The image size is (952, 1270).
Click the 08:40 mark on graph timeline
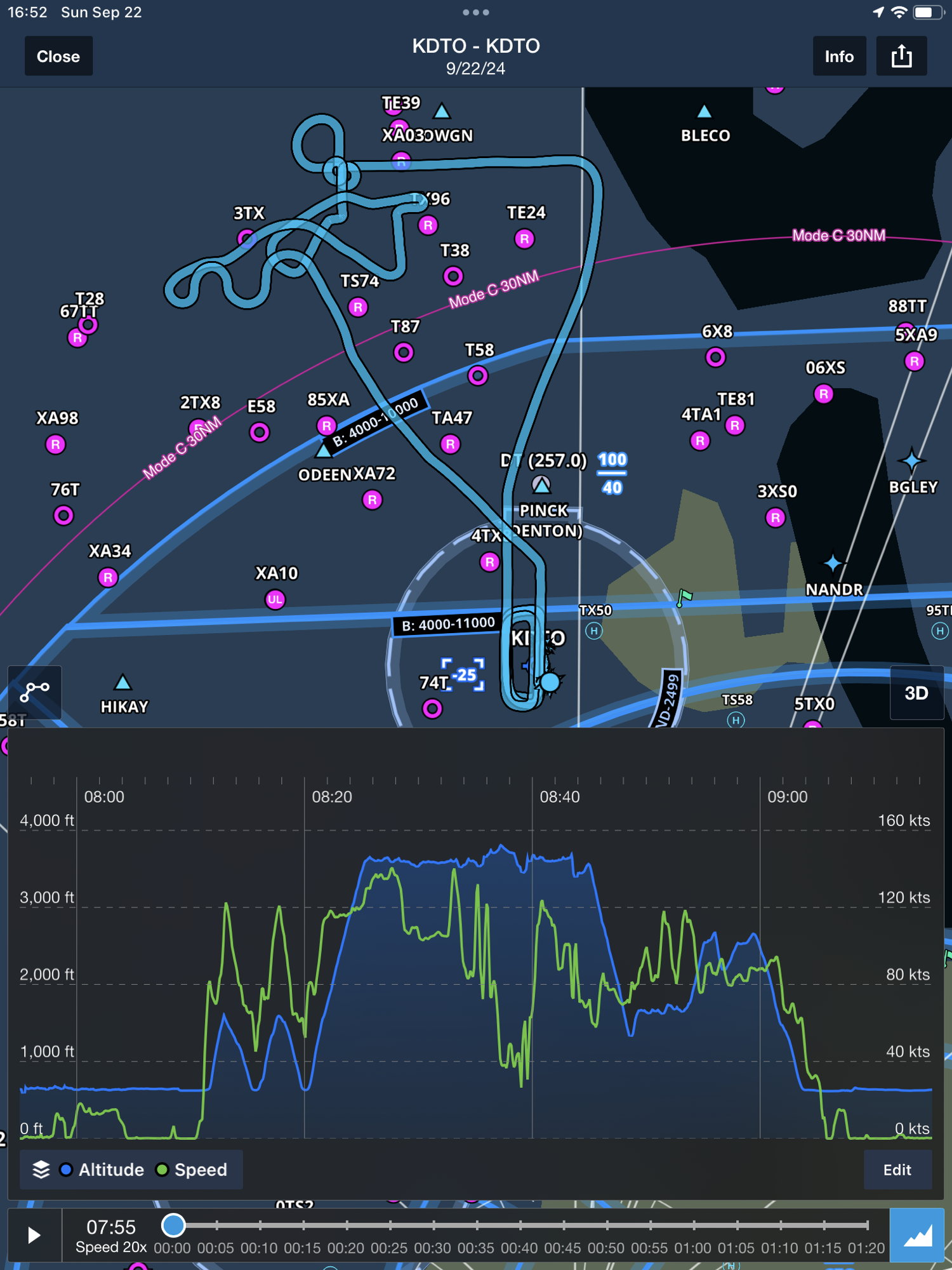pyautogui.click(x=559, y=796)
